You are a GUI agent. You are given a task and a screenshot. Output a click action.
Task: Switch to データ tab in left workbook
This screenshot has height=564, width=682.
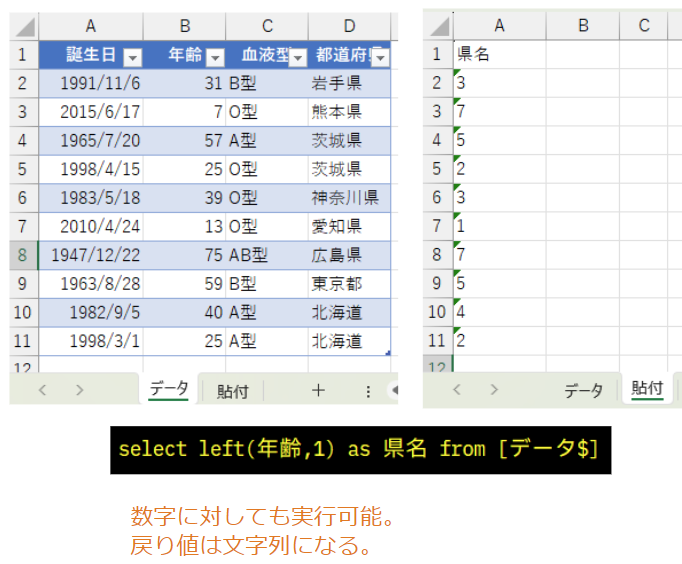pos(169,389)
